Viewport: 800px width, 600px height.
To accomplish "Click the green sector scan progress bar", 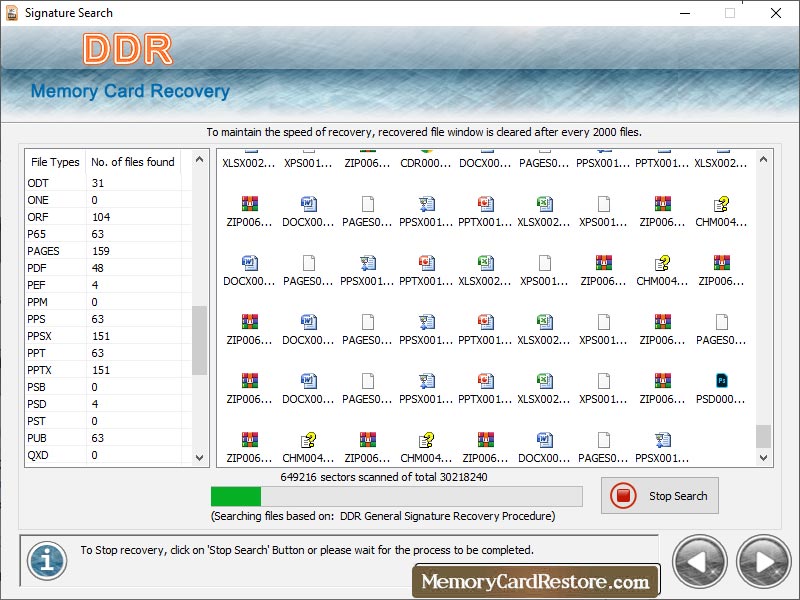I will [396, 496].
